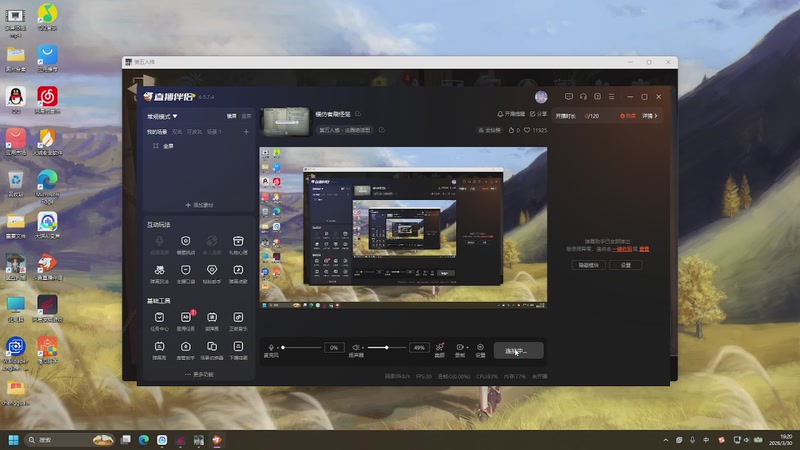Click the microphone icon beside the mic slider
Screen dimensions: 800x450
click(271, 347)
